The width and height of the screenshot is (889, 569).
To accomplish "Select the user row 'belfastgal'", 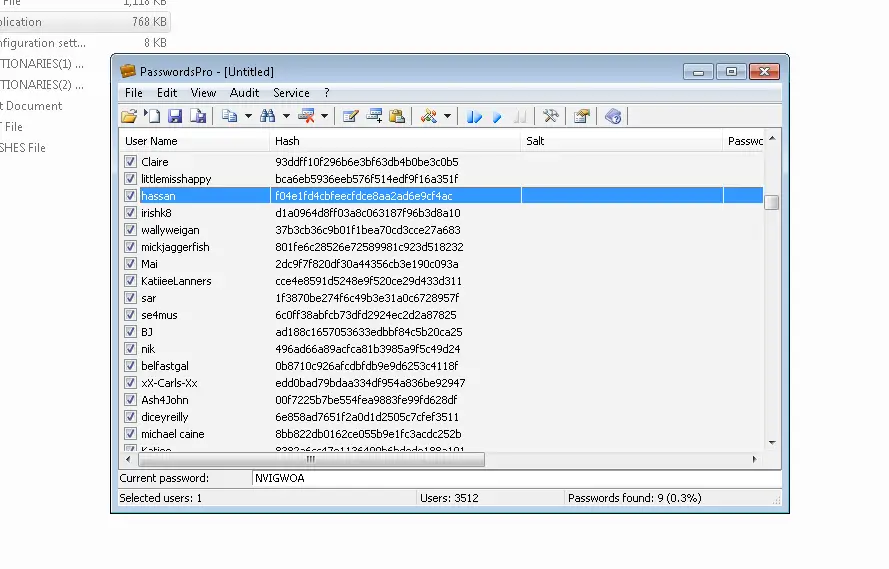I will click(441, 366).
